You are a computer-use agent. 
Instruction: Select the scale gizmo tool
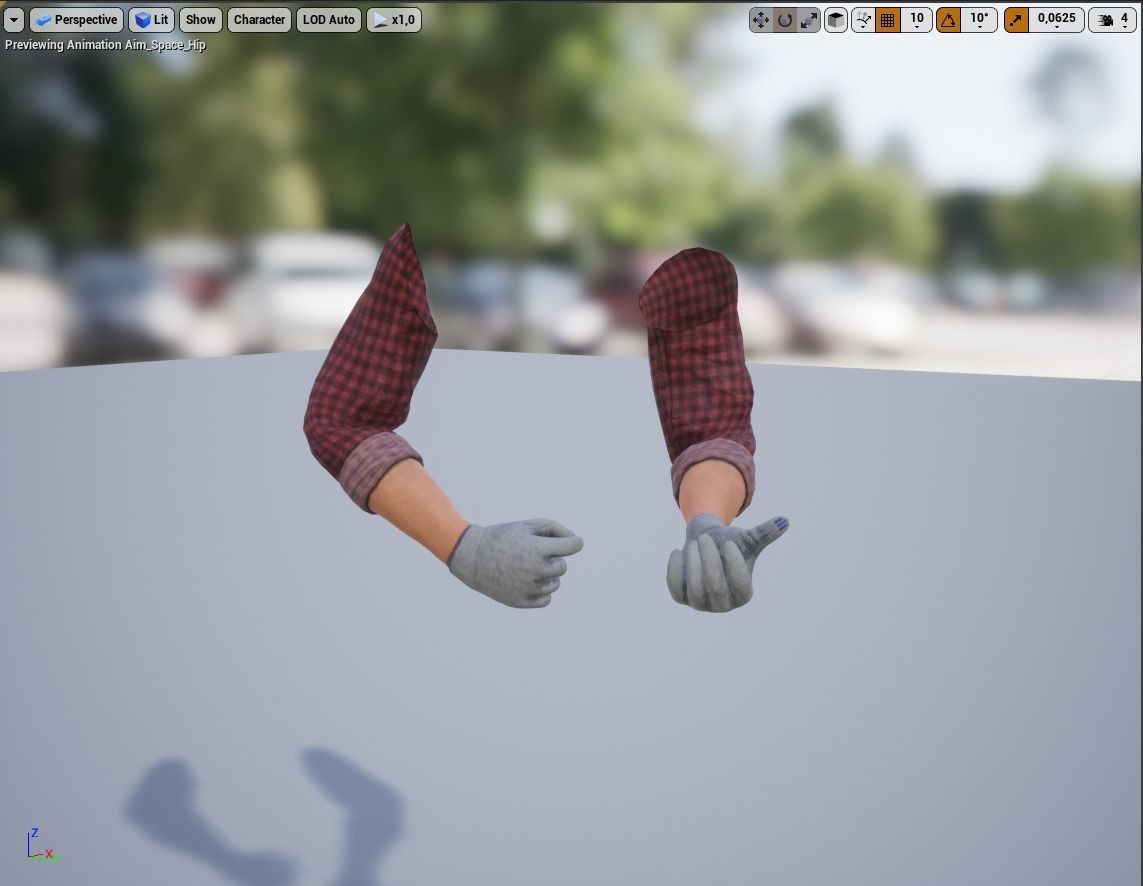click(808, 20)
